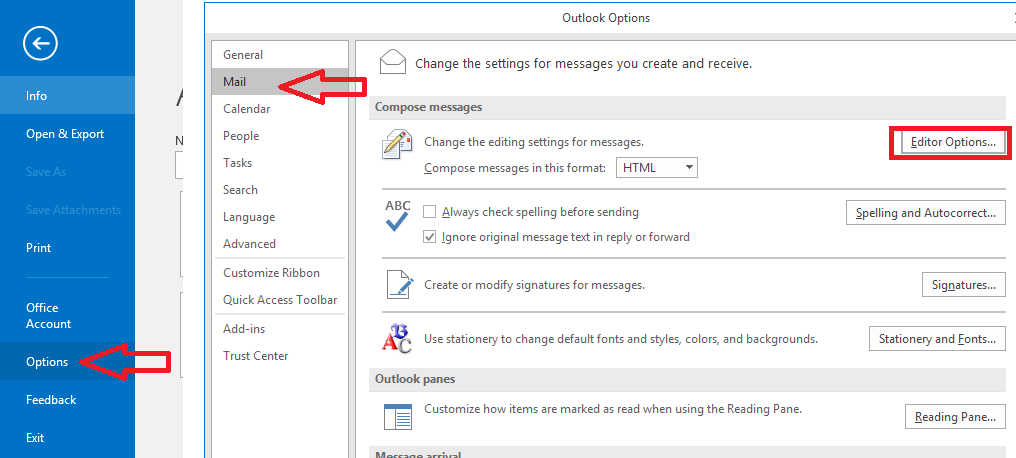Open the Signatures dialog button
Viewport: 1016px width, 458px height.
tap(964, 284)
